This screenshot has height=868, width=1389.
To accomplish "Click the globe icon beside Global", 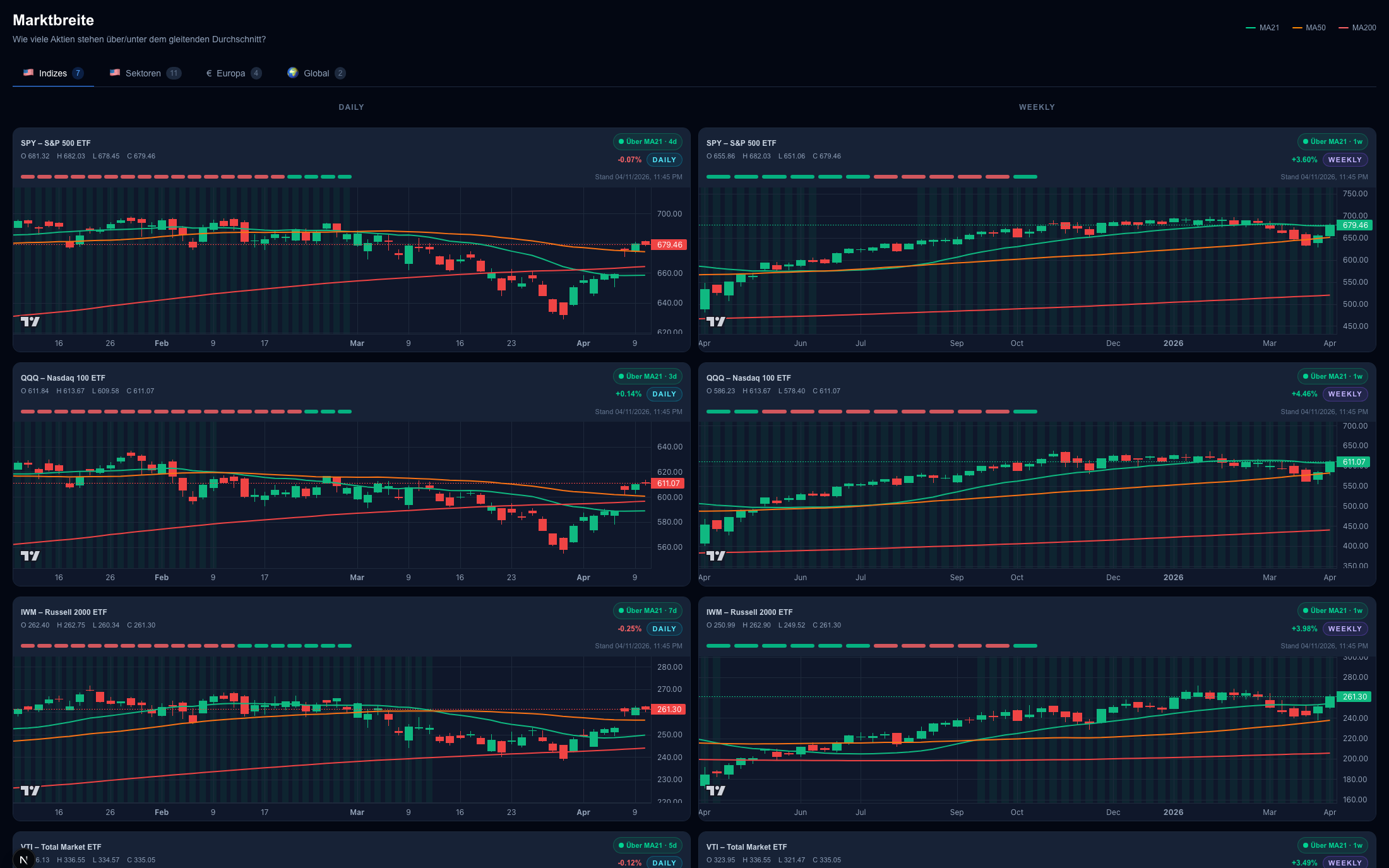I will pos(292,73).
